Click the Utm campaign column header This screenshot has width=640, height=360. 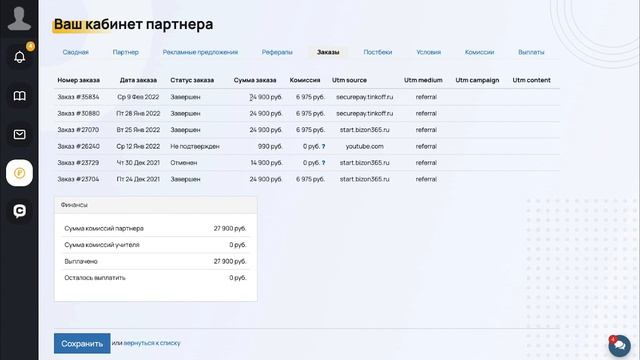[477, 80]
